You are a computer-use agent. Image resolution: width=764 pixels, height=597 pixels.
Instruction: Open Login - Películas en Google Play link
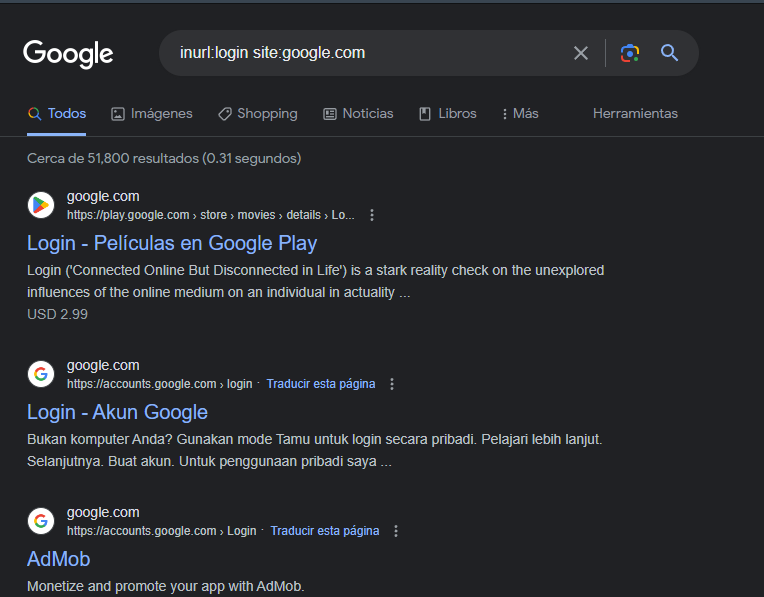(172, 243)
